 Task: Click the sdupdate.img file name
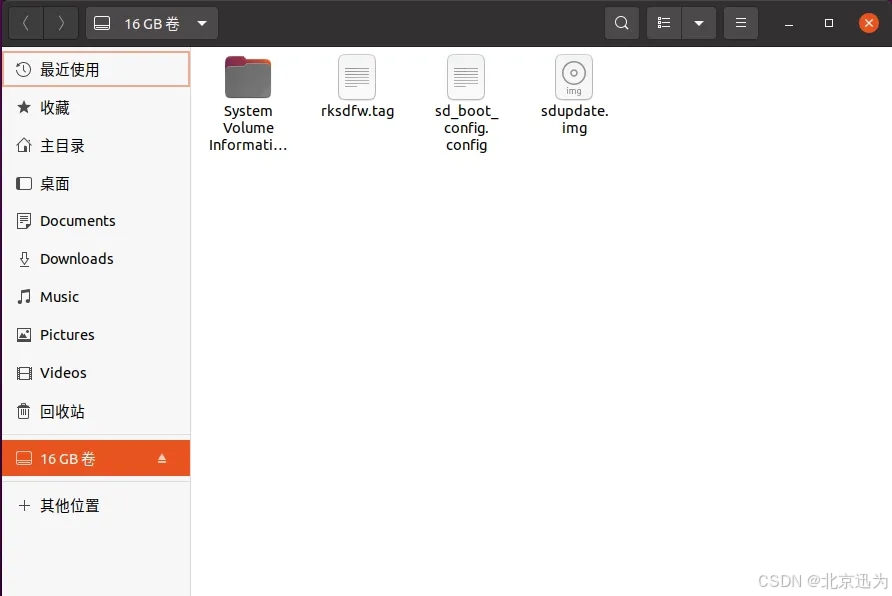click(575, 119)
